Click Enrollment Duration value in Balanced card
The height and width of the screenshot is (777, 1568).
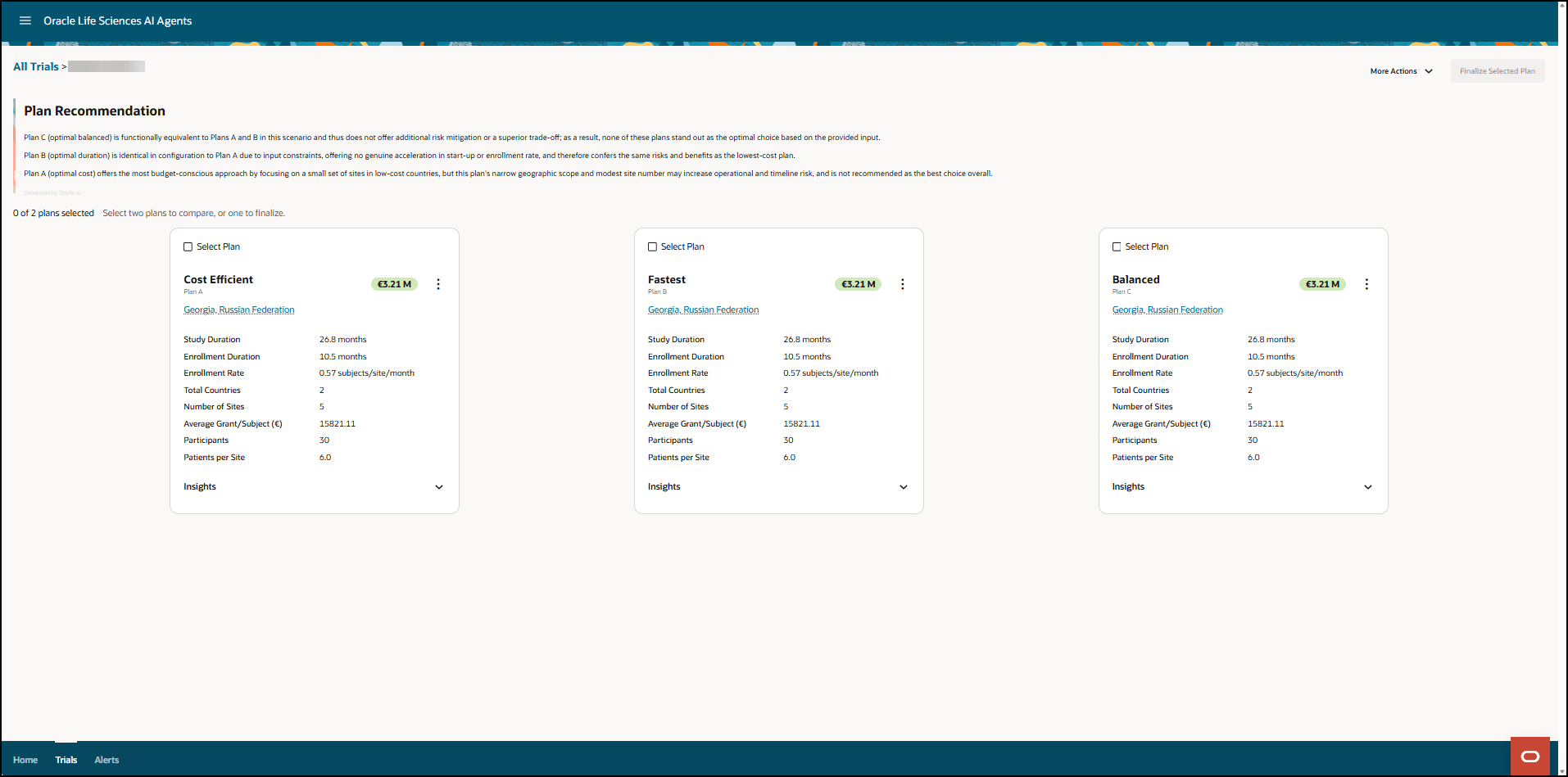click(x=1271, y=356)
